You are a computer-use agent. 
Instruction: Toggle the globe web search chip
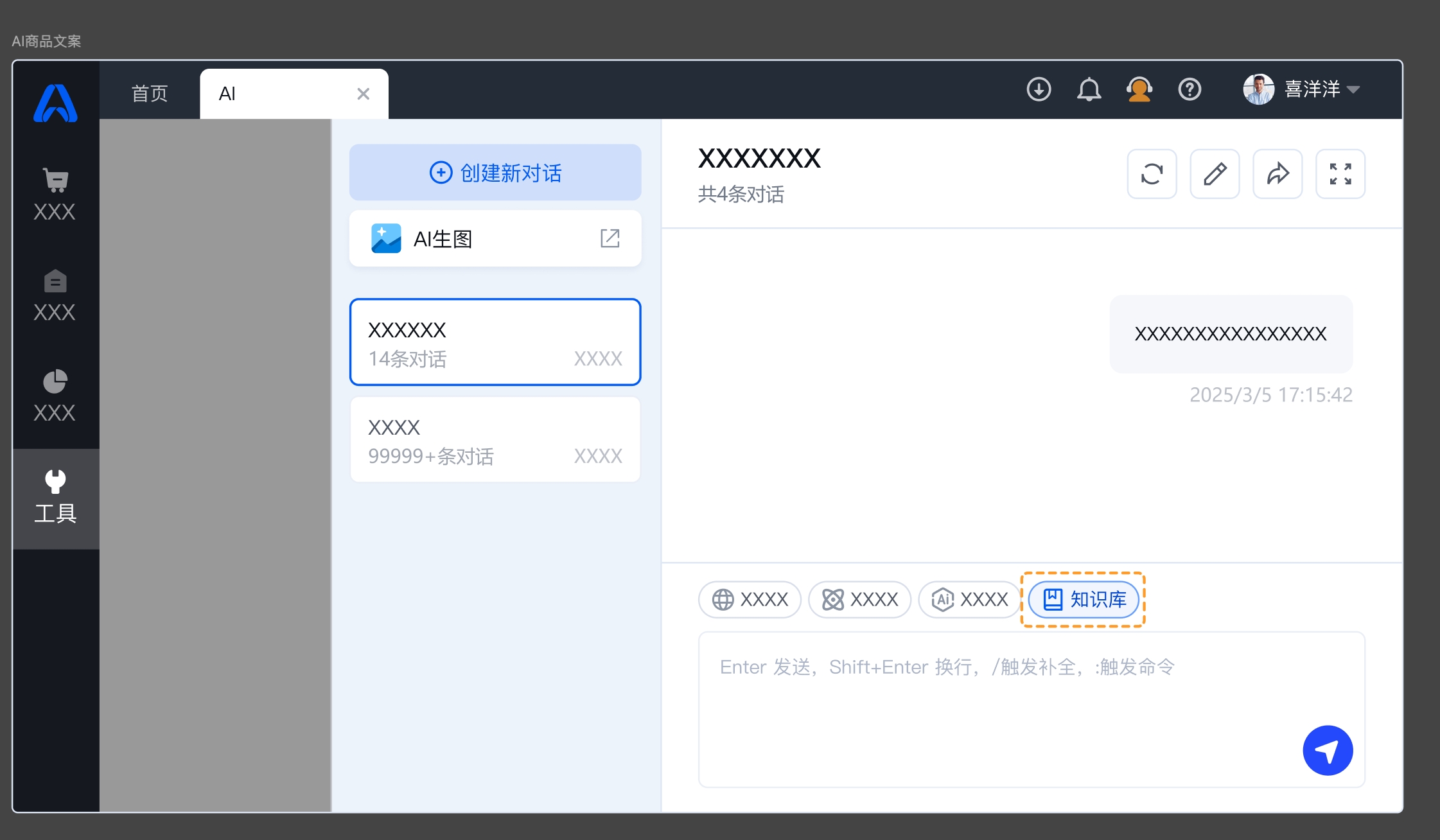tap(750, 599)
